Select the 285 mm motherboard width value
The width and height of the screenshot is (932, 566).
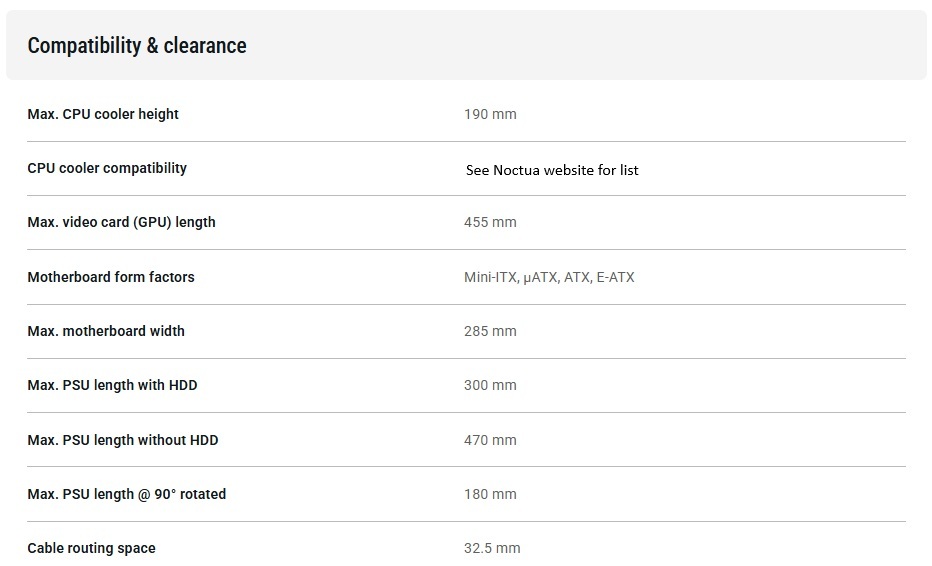point(490,331)
